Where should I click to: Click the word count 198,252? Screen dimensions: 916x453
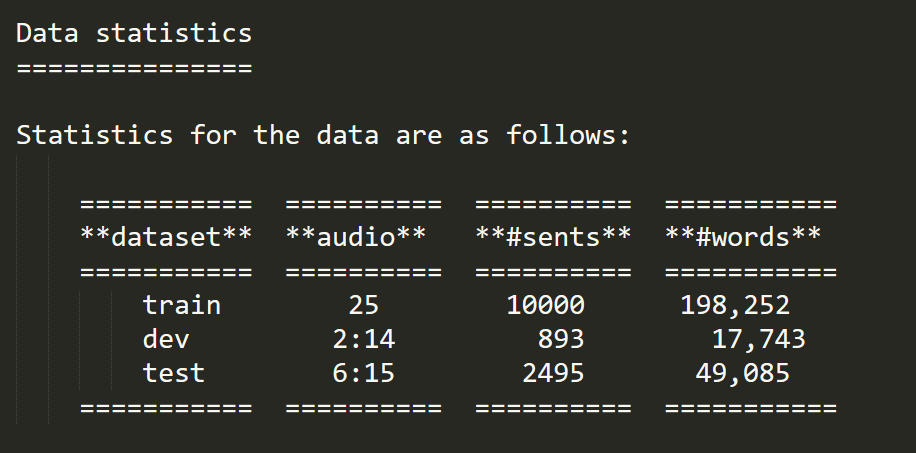[x=735, y=306]
